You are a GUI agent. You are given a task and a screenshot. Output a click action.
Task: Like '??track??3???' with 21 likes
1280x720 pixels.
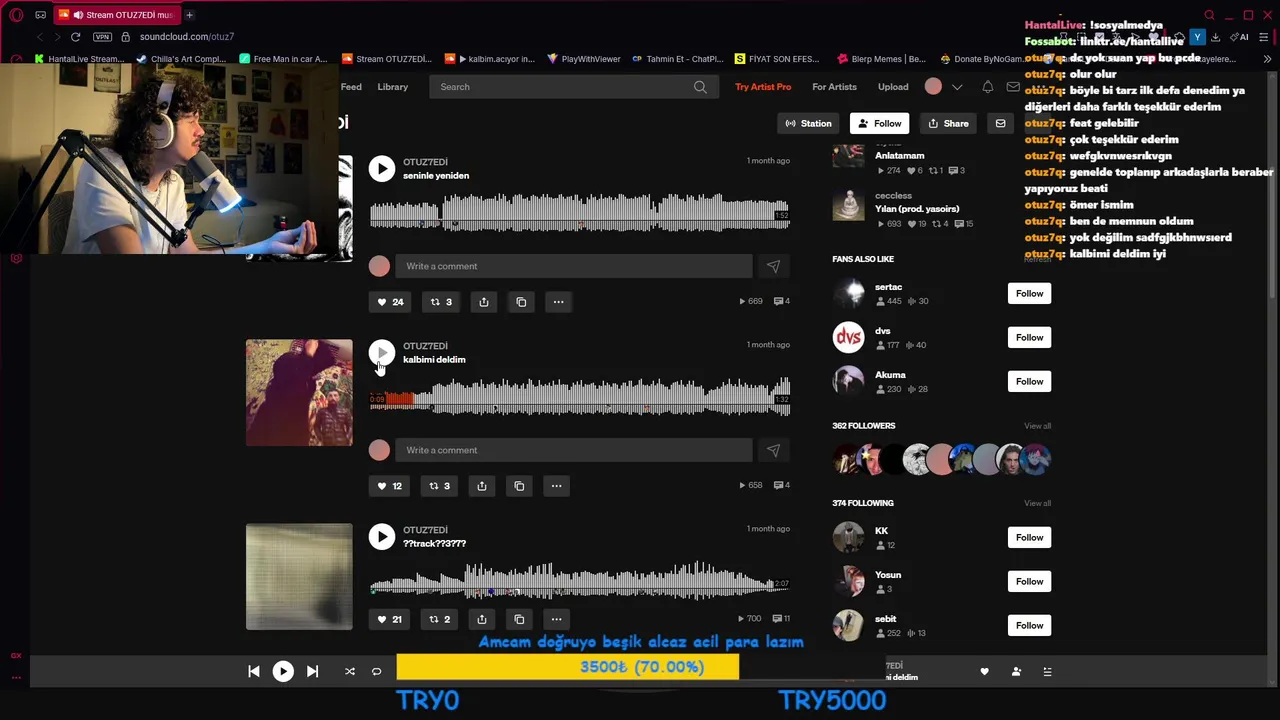point(389,619)
